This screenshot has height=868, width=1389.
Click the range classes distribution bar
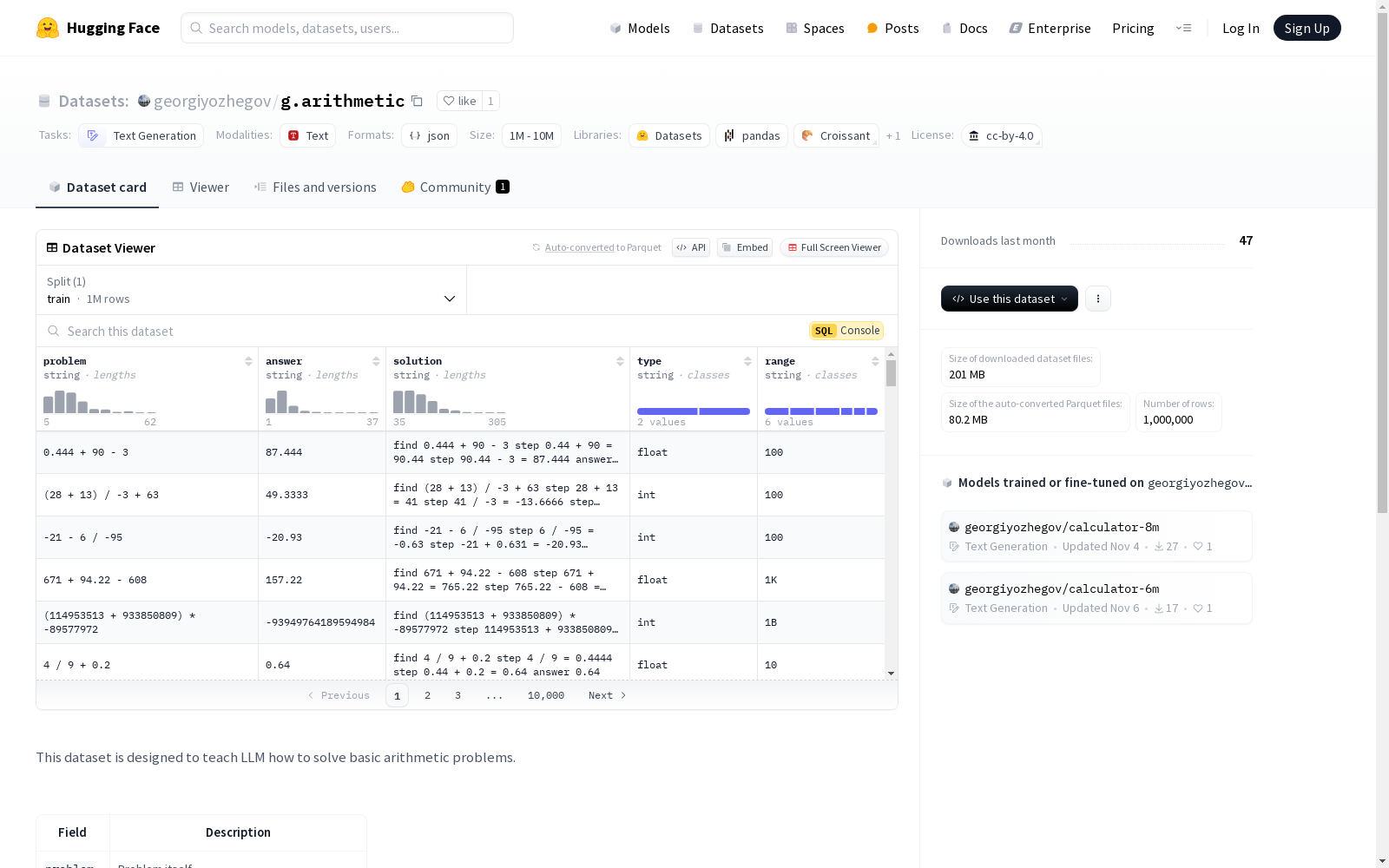(x=821, y=411)
